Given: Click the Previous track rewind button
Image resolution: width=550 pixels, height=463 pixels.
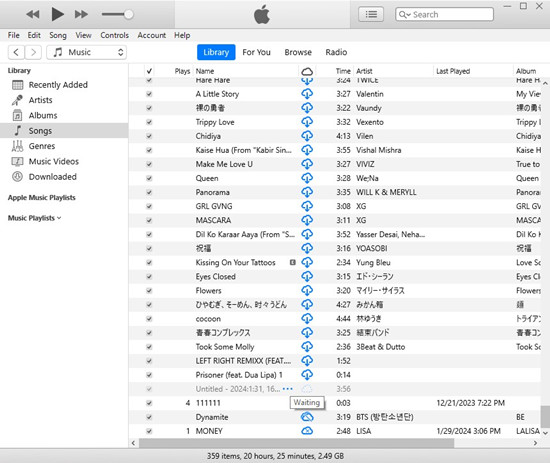Looking at the screenshot, I should tap(33, 14).
